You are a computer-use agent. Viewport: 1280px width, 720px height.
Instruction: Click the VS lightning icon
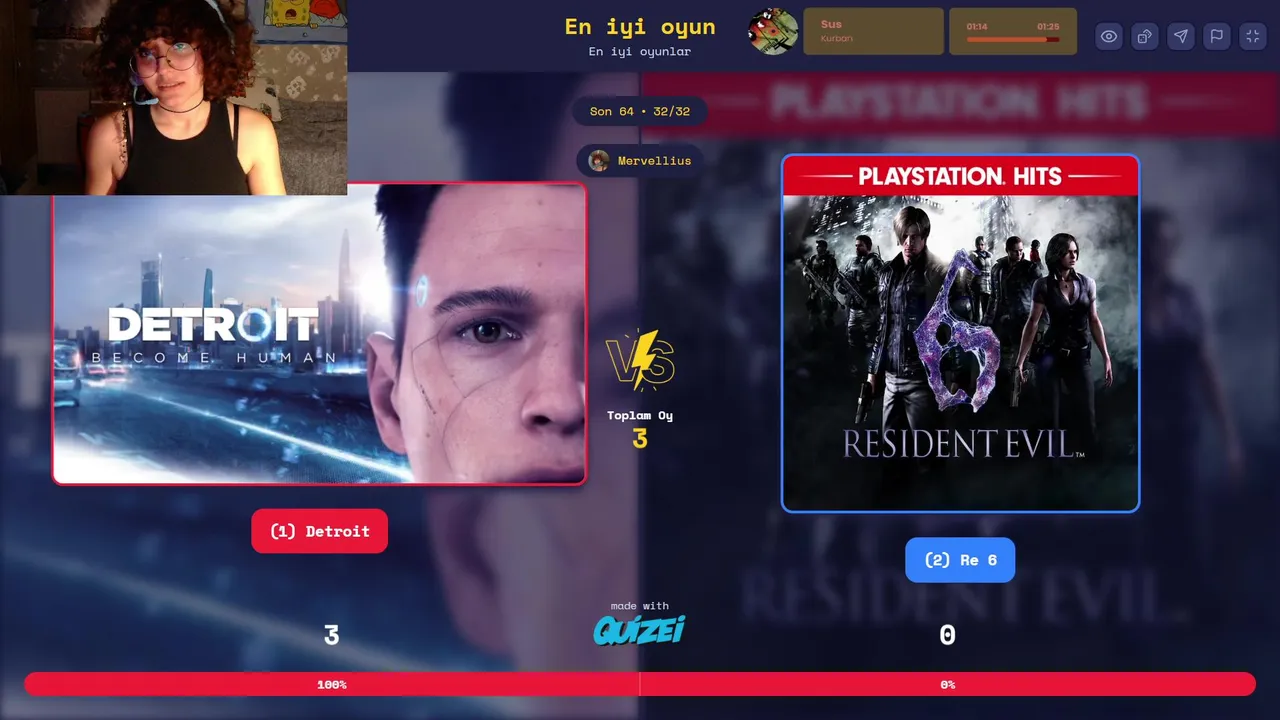pos(640,361)
